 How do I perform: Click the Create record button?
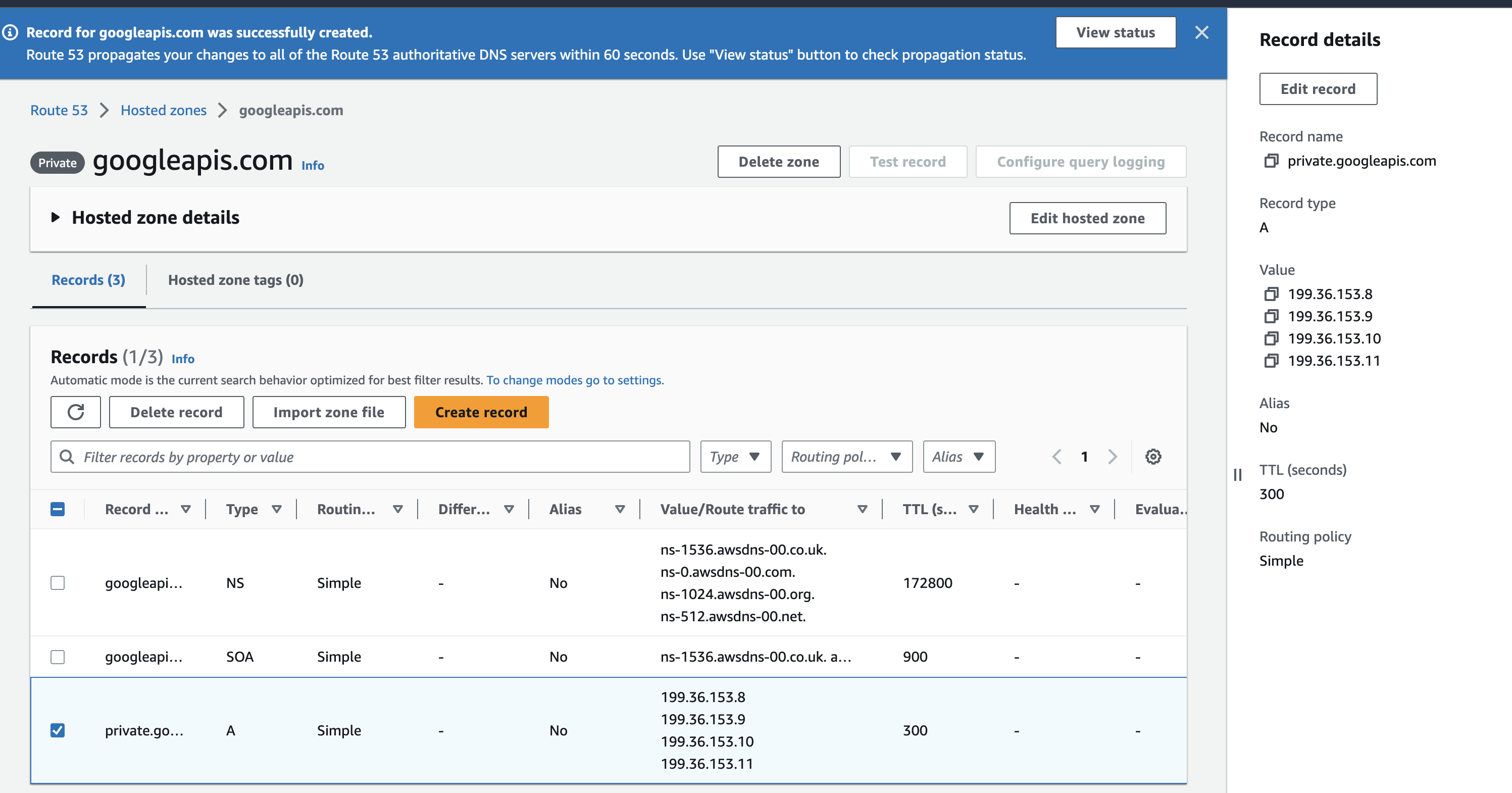[481, 412]
